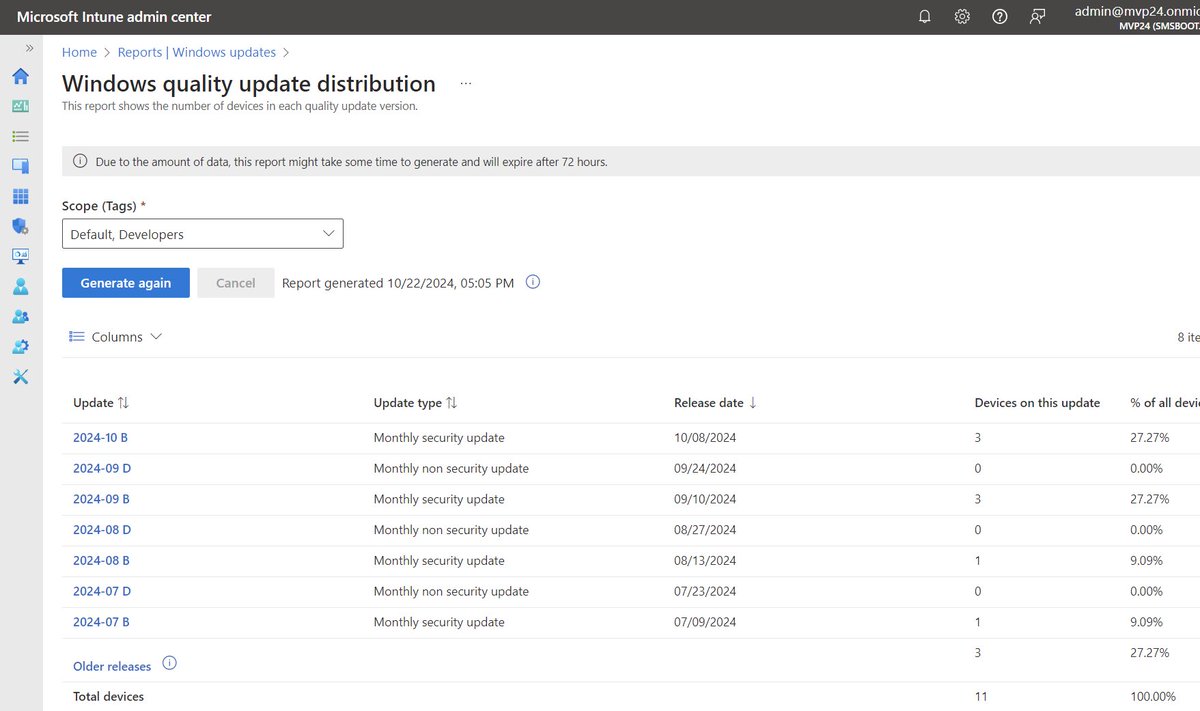The width and height of the screenshot is (1200, 711).
Task: Open the 2024-10 B update link
Action: click(101, 438)
